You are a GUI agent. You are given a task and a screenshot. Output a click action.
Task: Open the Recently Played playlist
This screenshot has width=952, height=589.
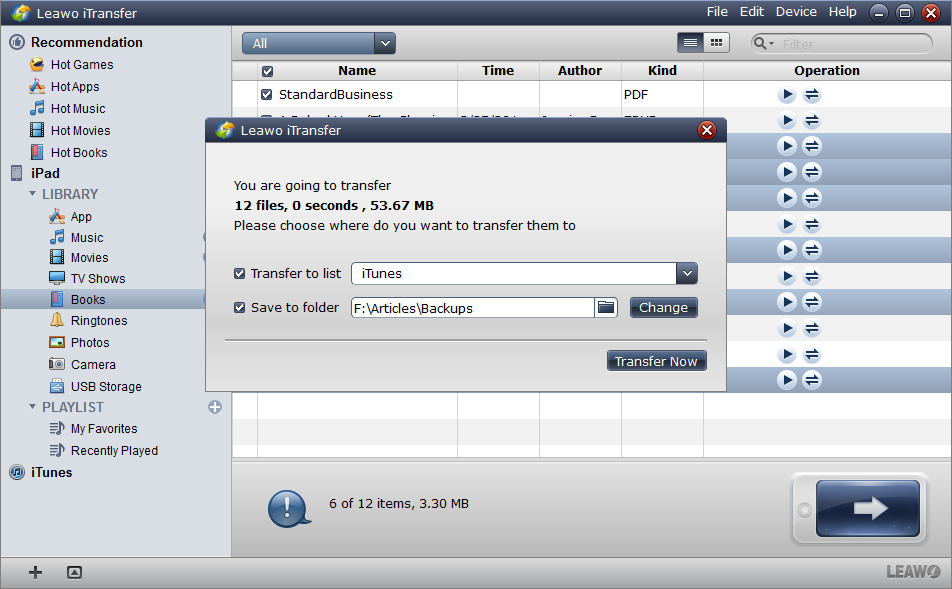pyautogui.click(x=104, y=451)
